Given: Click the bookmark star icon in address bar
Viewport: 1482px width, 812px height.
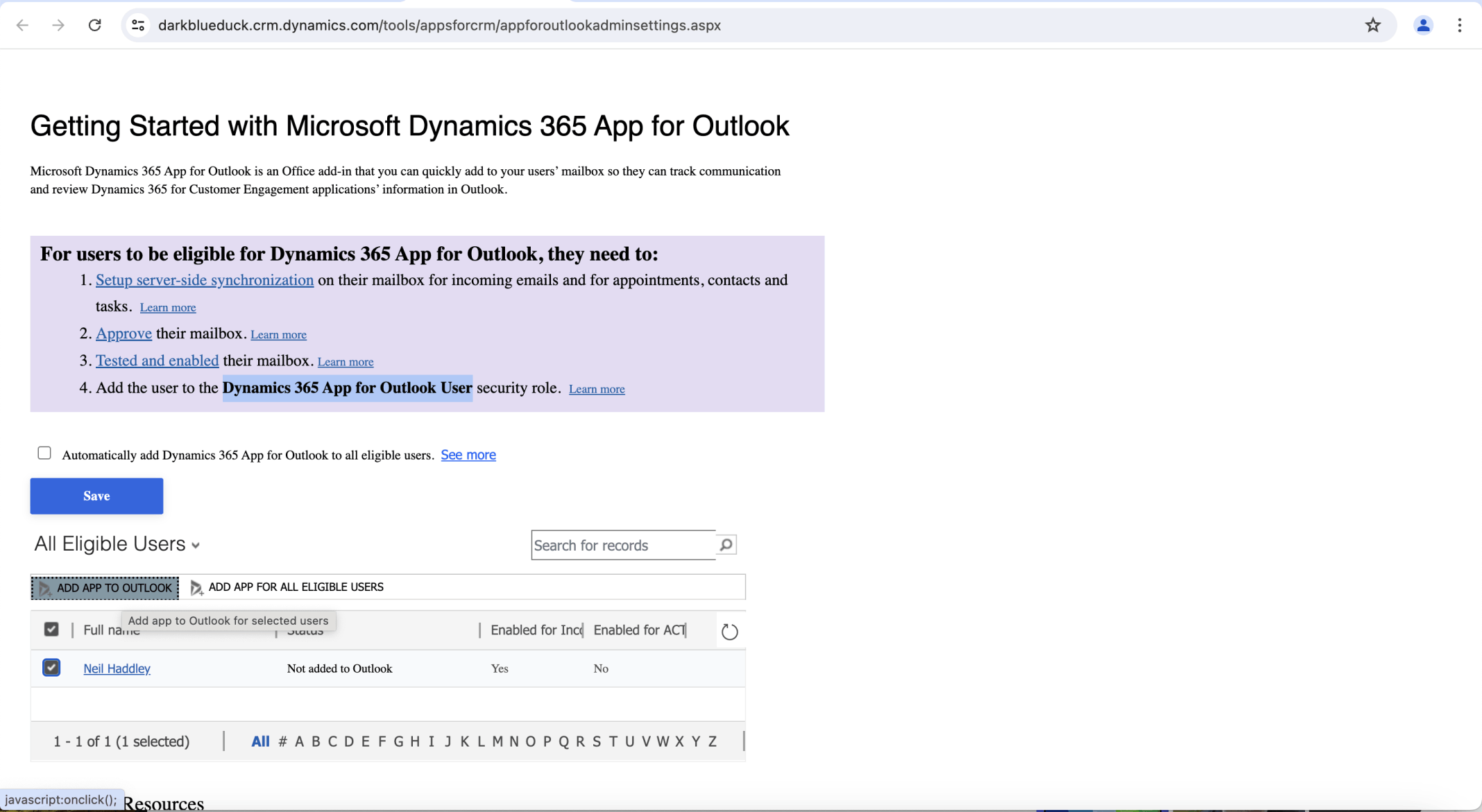Looking at the screenshot, I should point(1372,25).
